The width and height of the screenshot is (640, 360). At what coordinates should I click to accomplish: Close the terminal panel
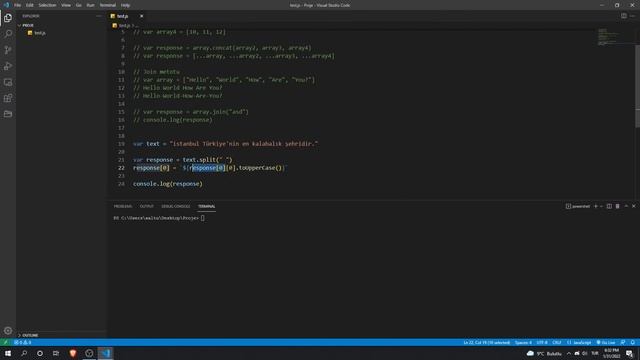coord(634,206)
